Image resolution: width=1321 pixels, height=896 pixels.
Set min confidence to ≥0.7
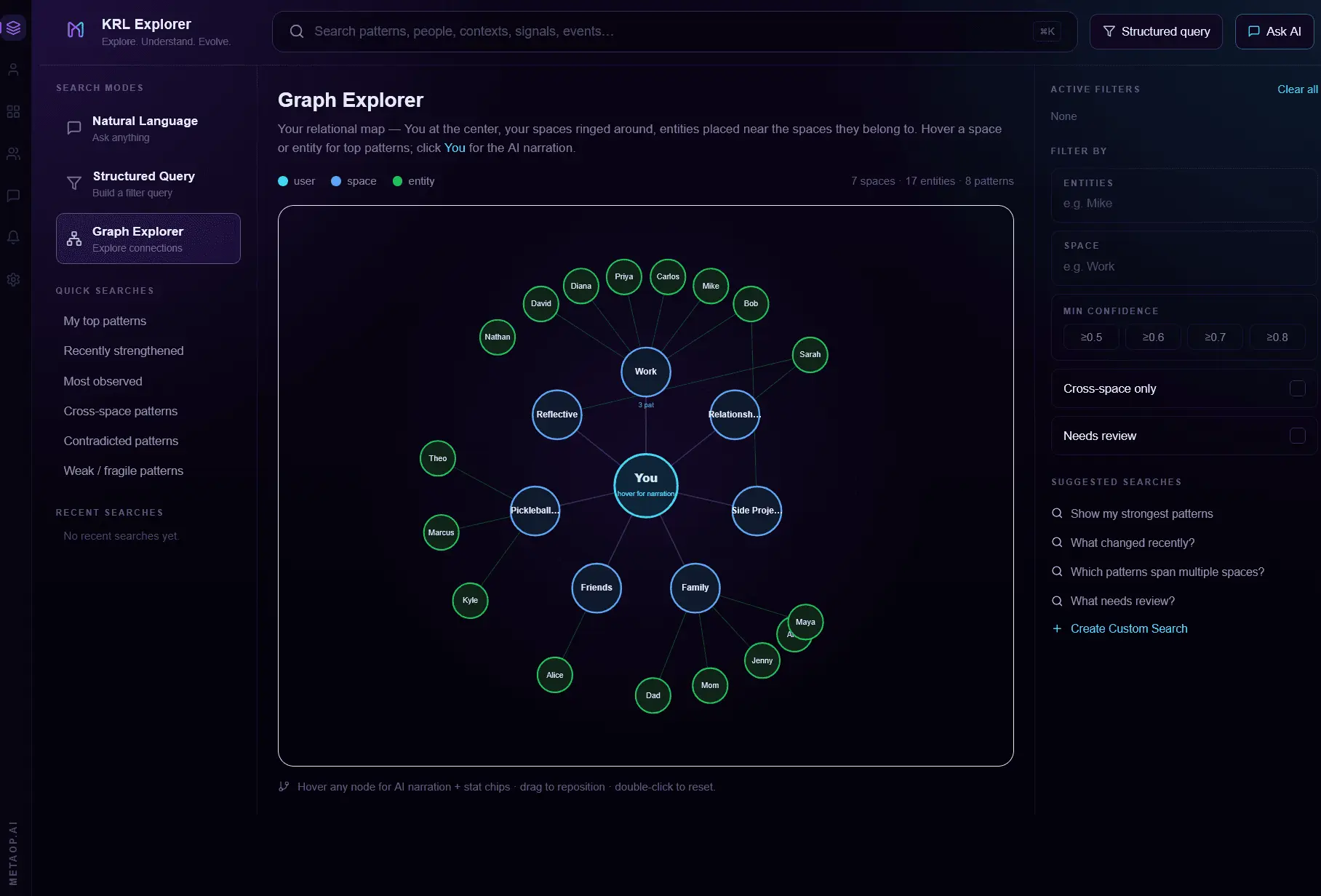click(x=1215, y=337)
